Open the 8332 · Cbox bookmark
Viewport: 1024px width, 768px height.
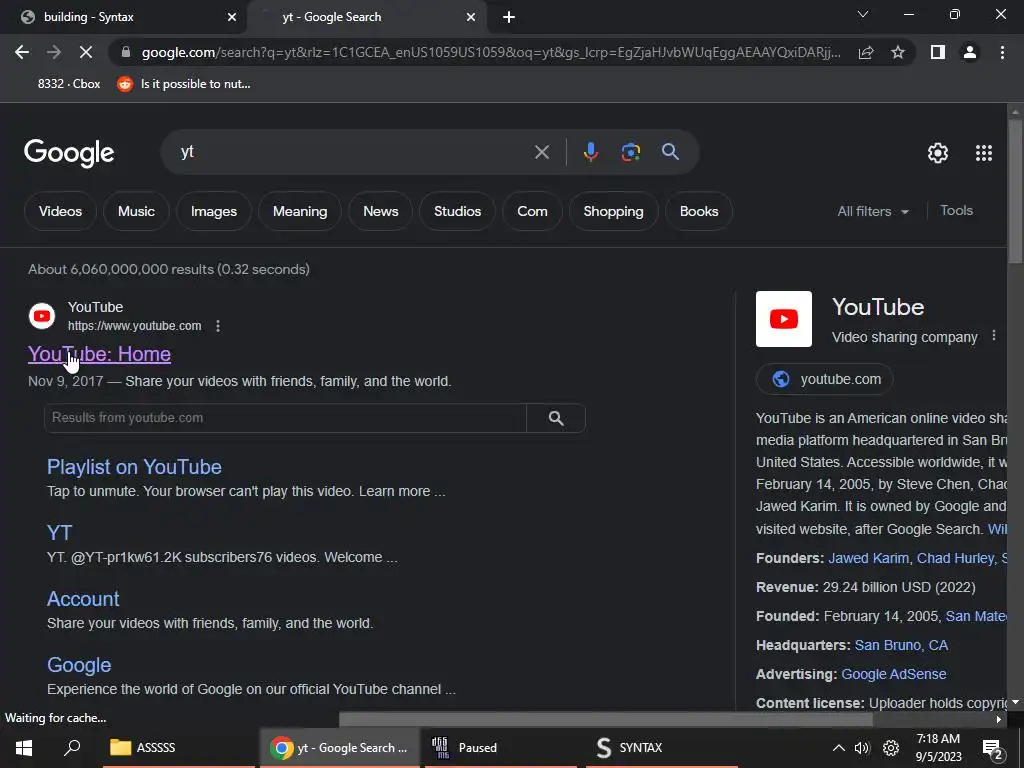pos(69,84)
